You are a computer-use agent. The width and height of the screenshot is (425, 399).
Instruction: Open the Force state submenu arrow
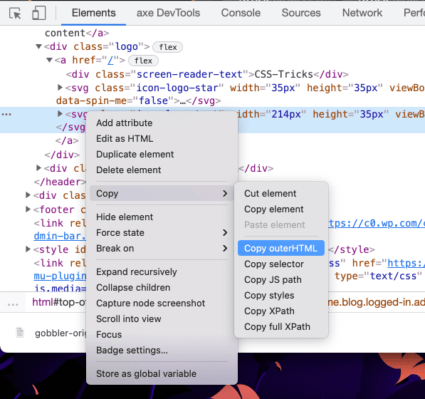[225, 233]
